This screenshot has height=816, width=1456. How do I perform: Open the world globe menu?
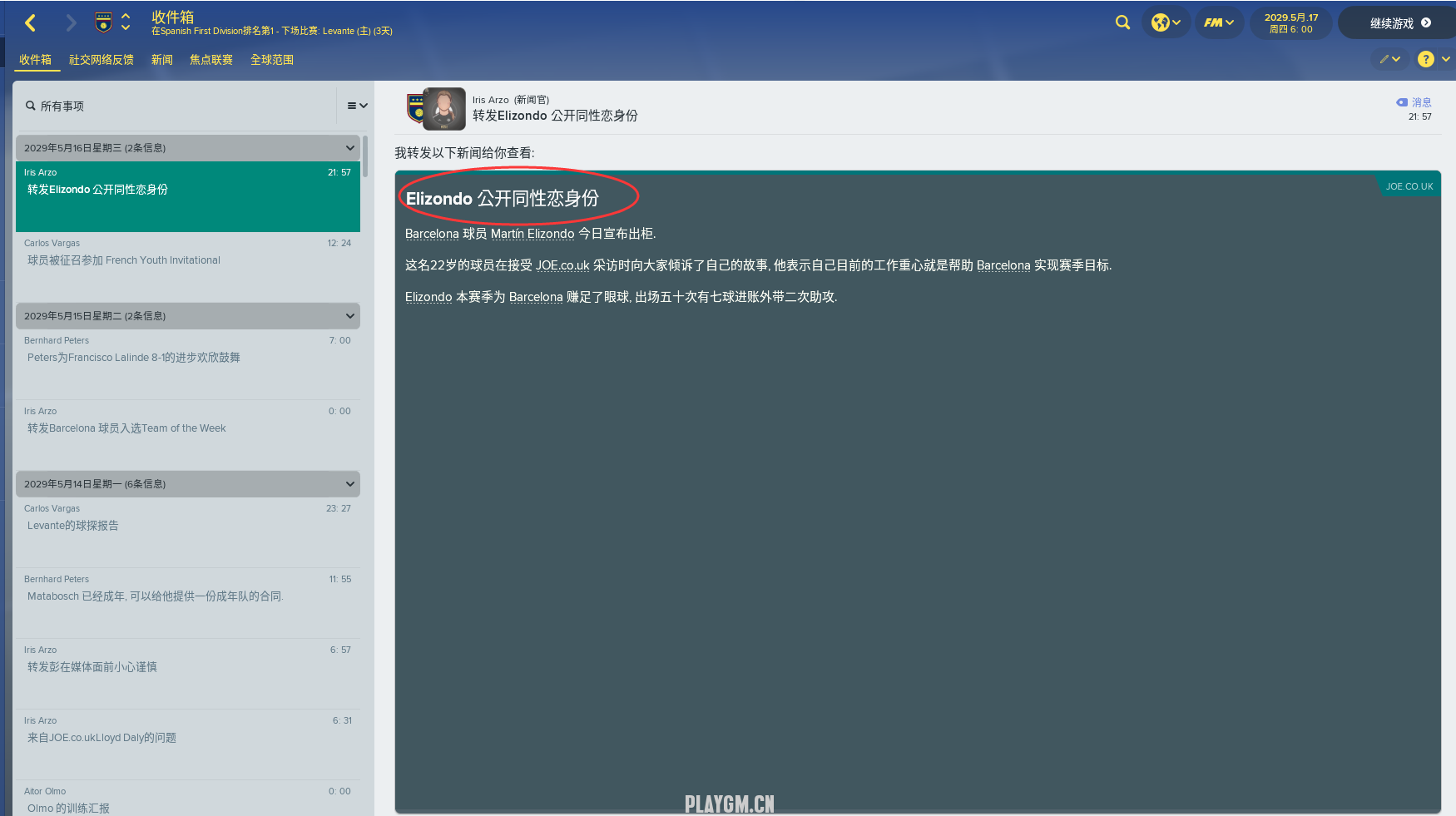pos(1166,22)
